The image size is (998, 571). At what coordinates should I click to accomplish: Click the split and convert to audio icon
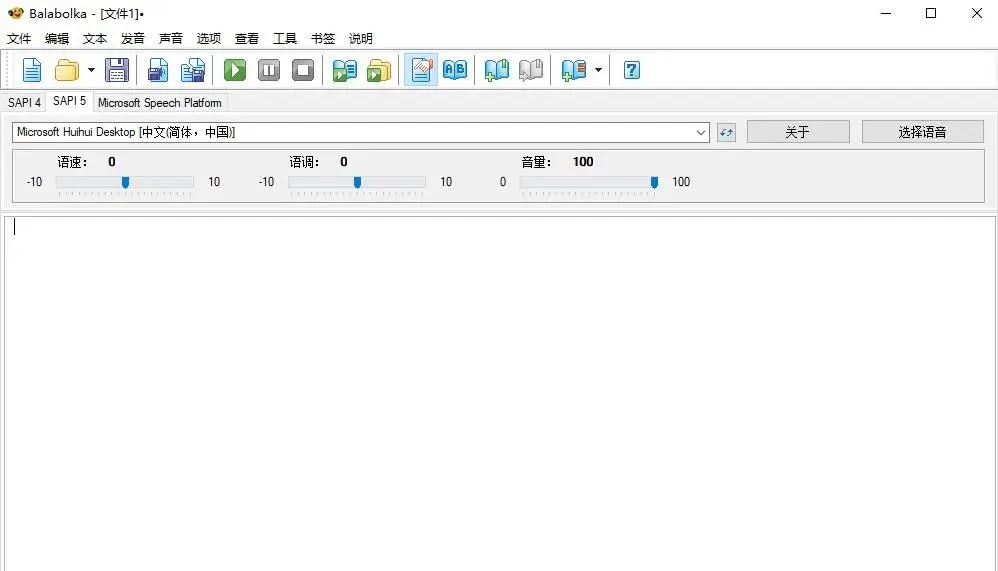192,70
